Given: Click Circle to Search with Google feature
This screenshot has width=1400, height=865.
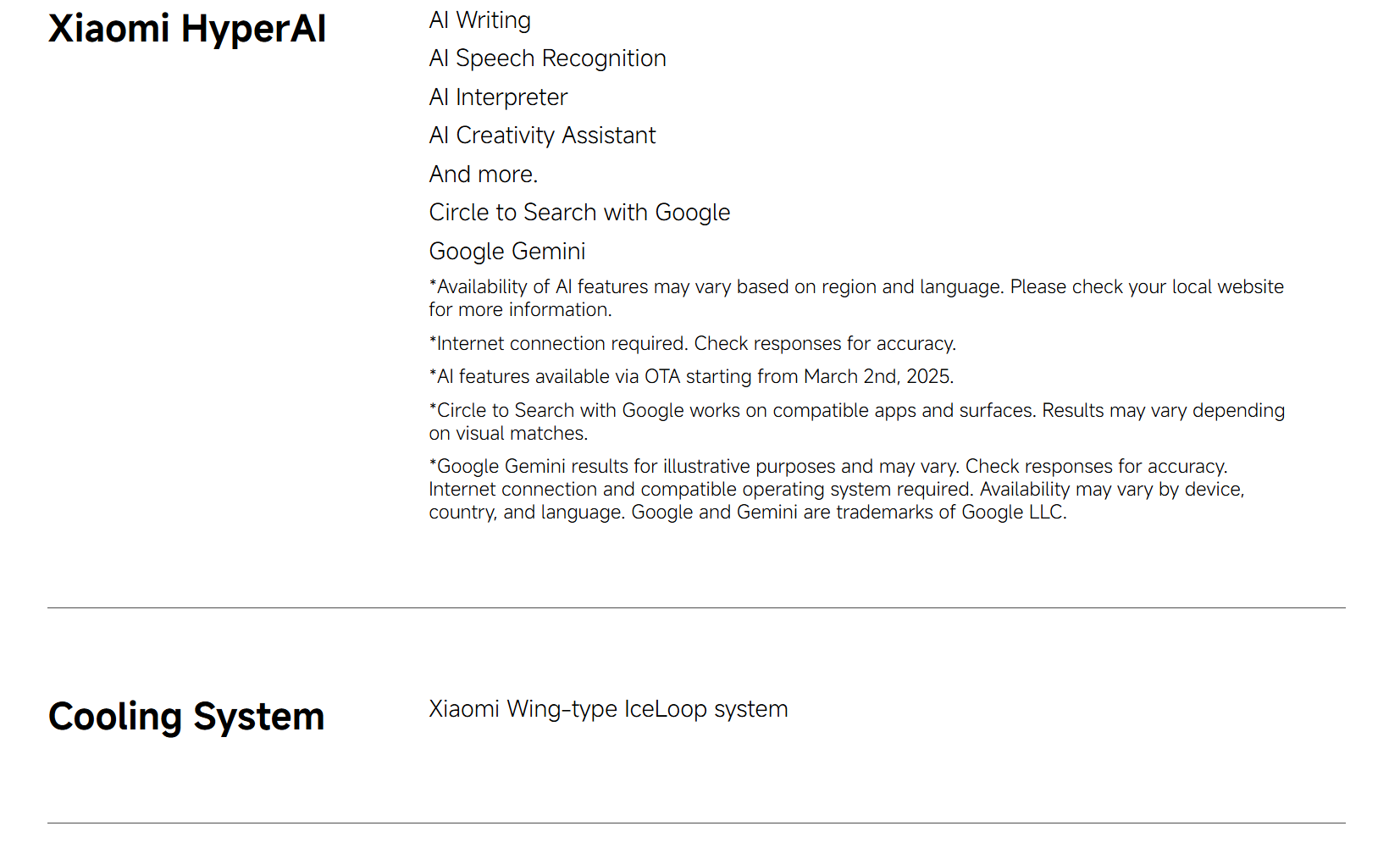Looking at the screenshot, I should 580,213.
